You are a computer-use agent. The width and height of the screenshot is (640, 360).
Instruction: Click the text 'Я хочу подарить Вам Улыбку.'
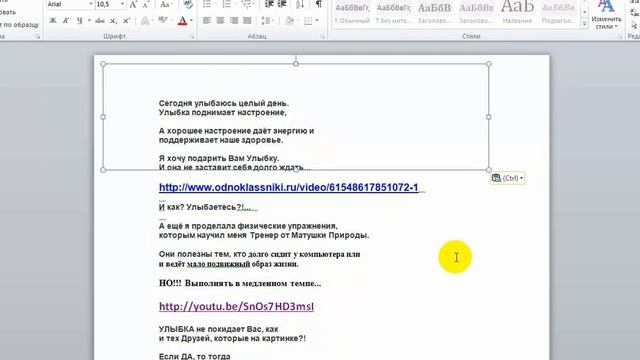(x=219, y=158)
